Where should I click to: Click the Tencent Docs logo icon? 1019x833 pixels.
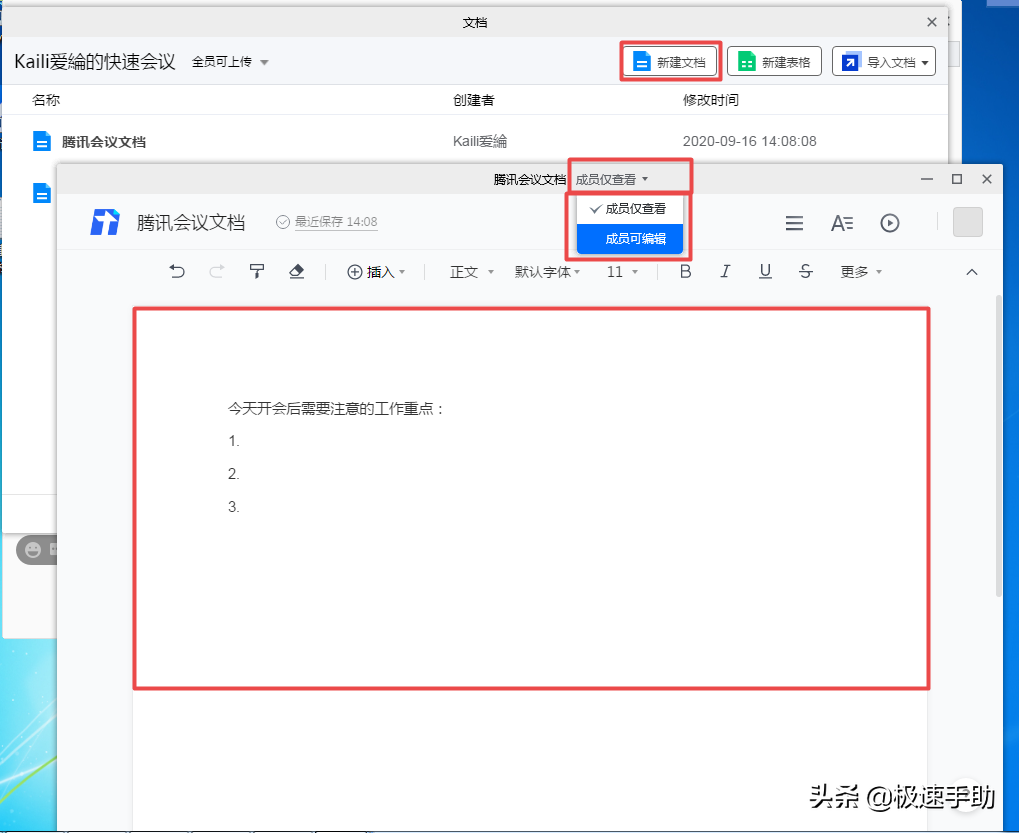105,222
